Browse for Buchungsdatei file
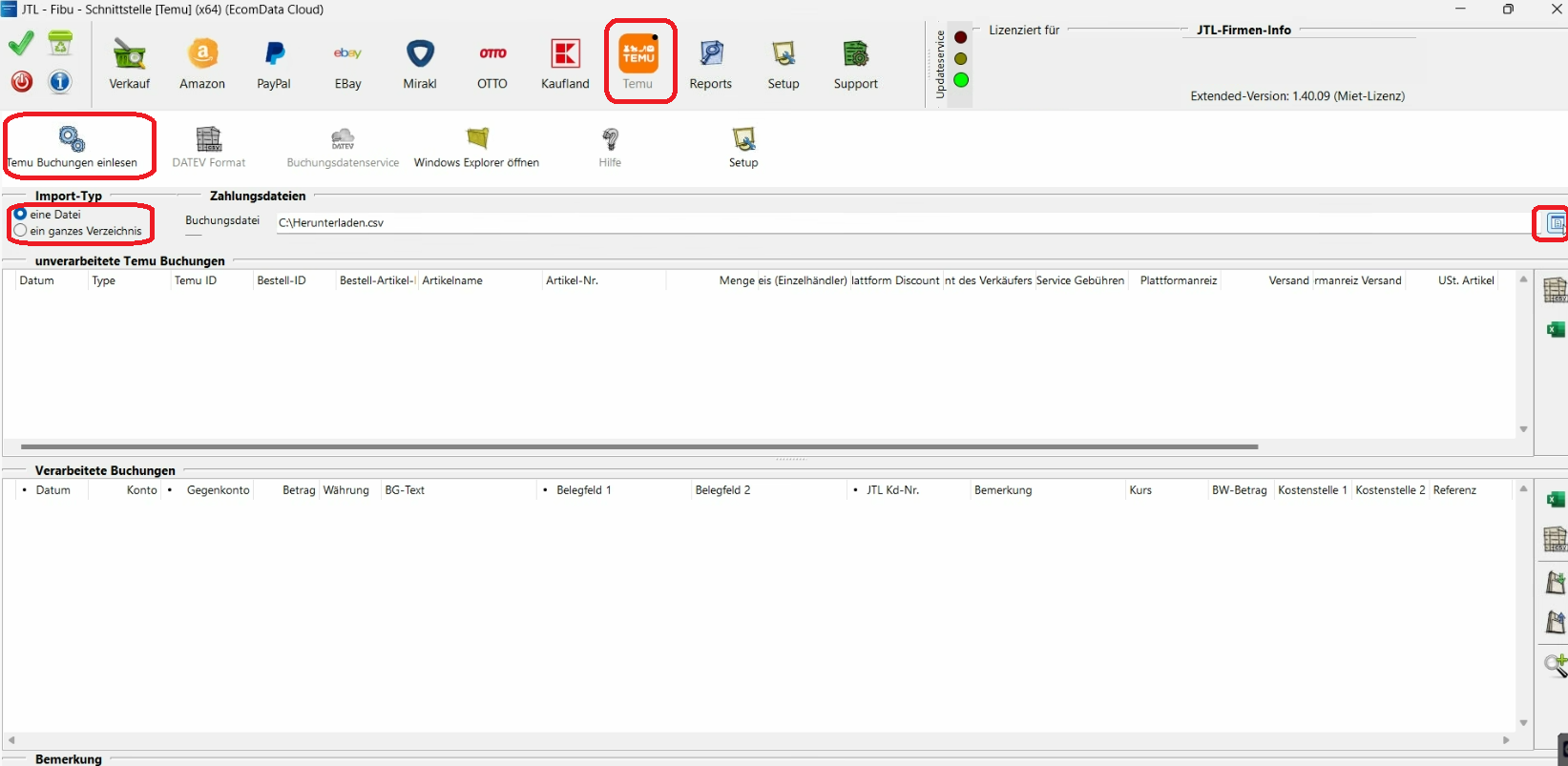Viewport: 1568px width, 766px height. coord(1555,223)
